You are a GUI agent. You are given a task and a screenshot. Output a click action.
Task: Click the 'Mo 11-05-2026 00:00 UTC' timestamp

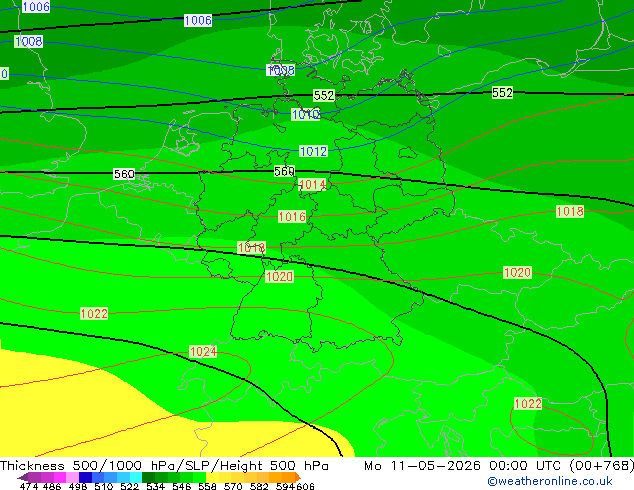[465, 466]
